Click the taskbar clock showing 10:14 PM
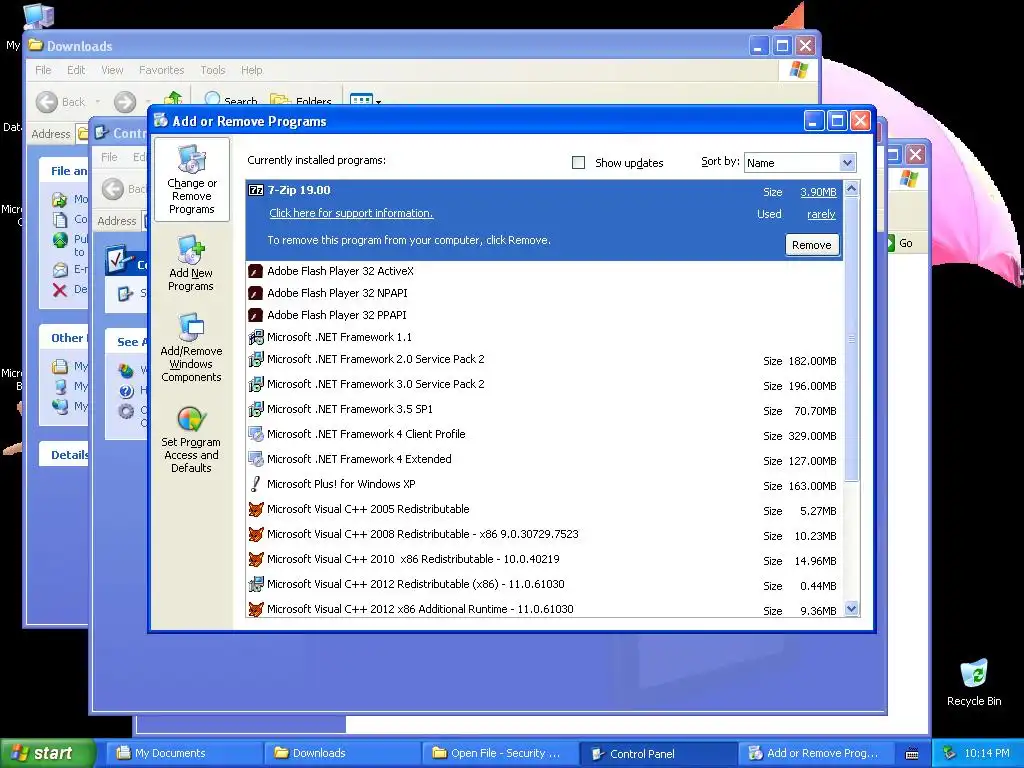 click(987, 753)
